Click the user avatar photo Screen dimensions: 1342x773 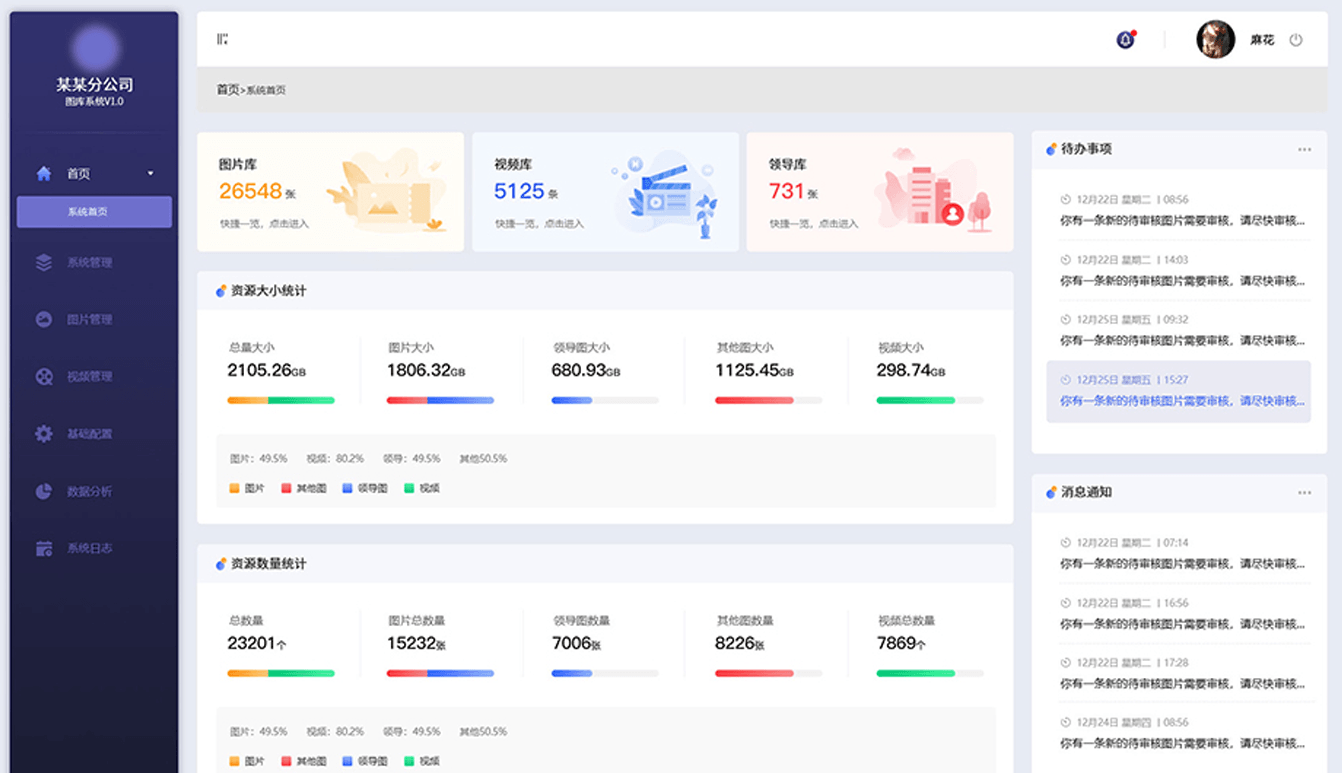coord(1215,40)
